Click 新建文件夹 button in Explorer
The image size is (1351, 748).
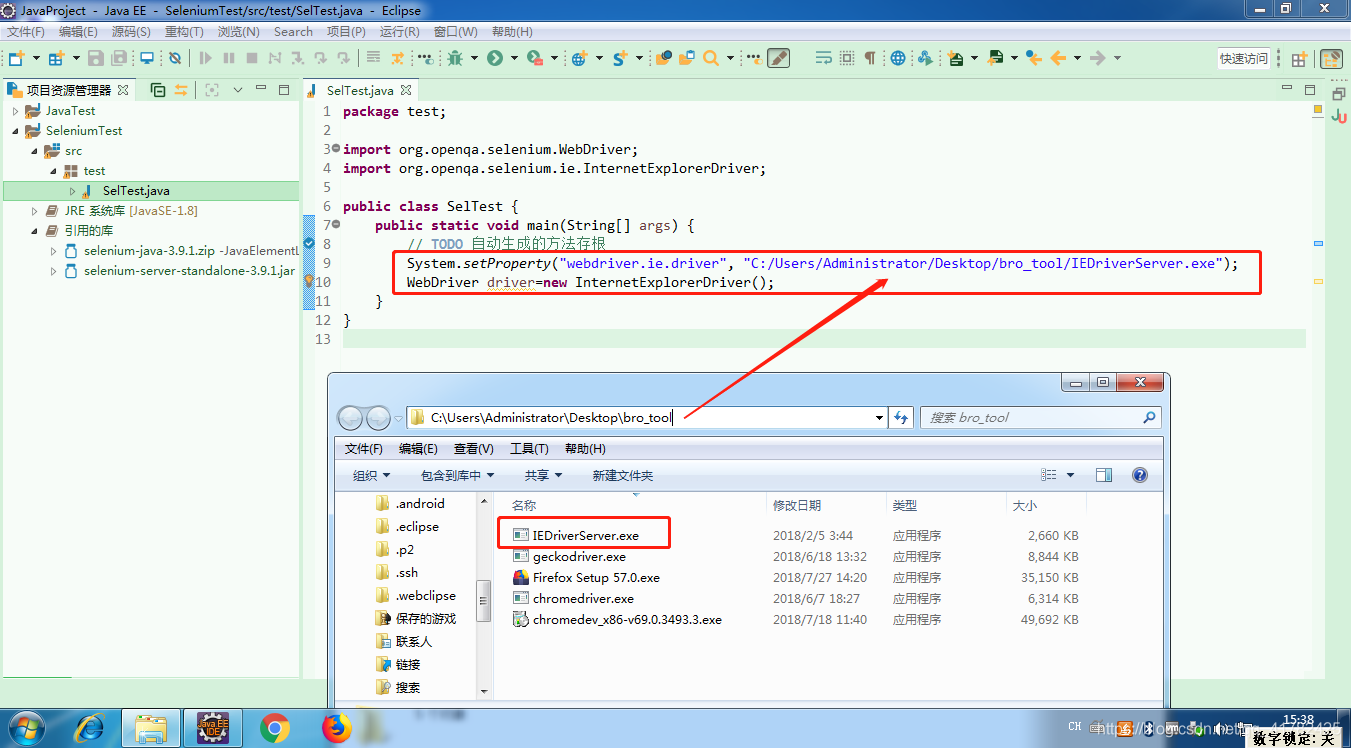pos(622,475)
